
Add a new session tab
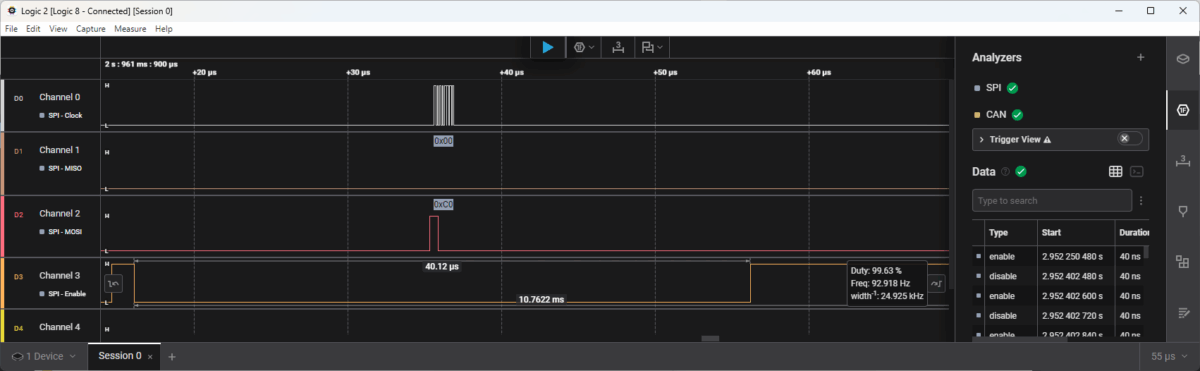click(172, 356)
